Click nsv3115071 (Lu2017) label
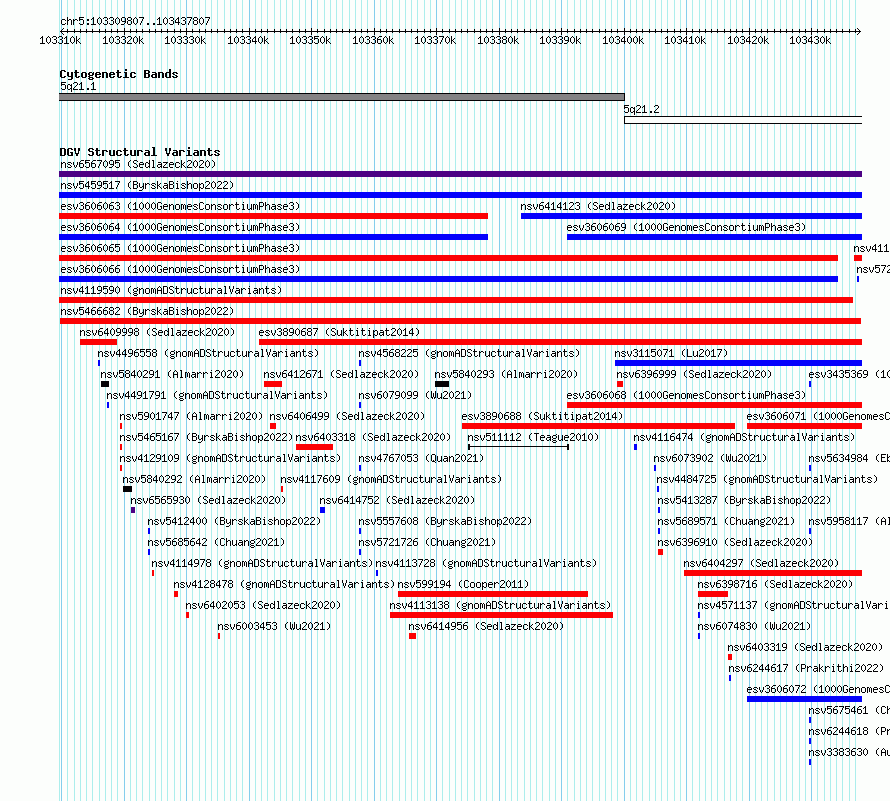 pos(671,353)
